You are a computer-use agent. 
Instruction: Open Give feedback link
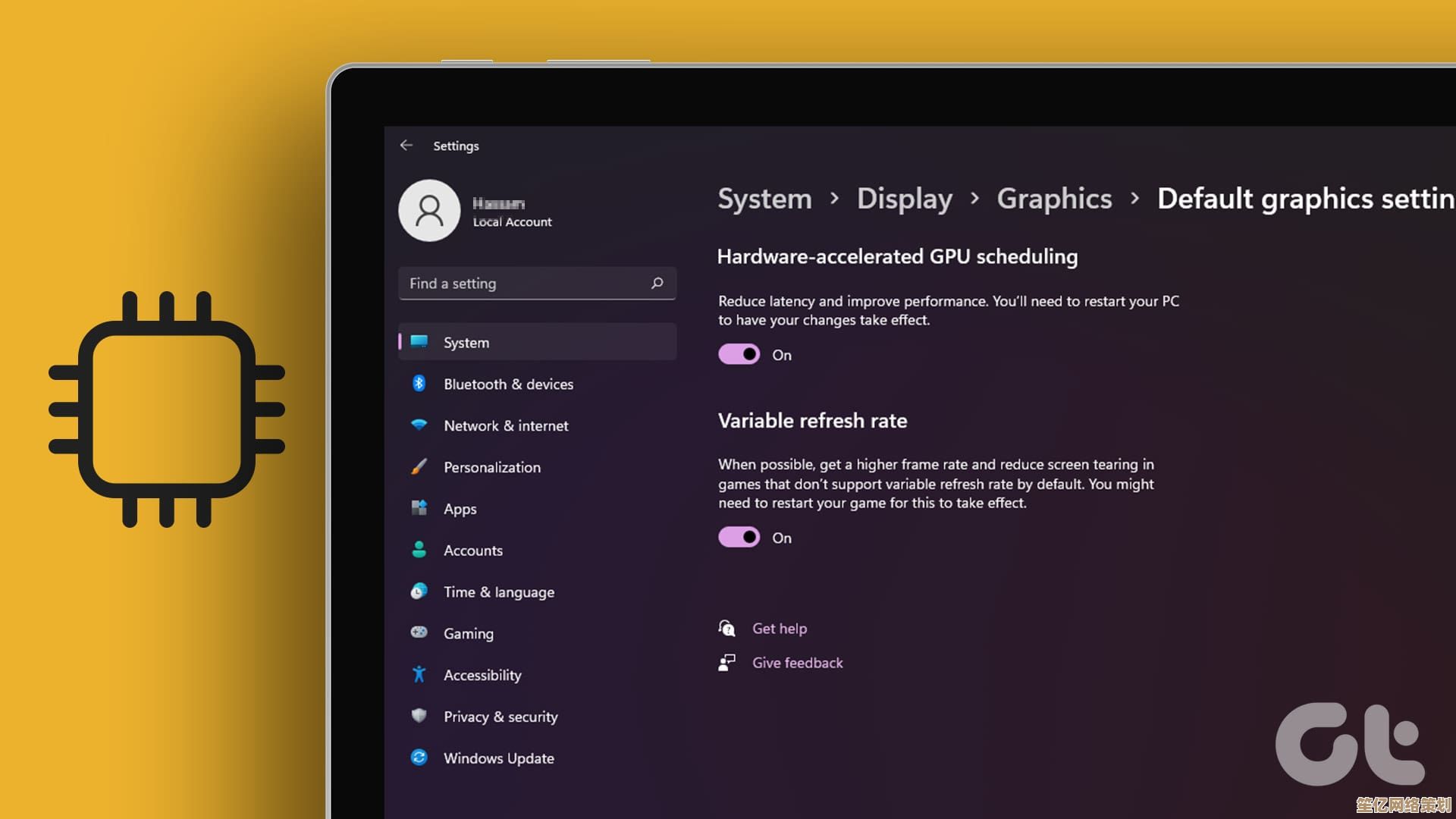(x=797, y=663)
